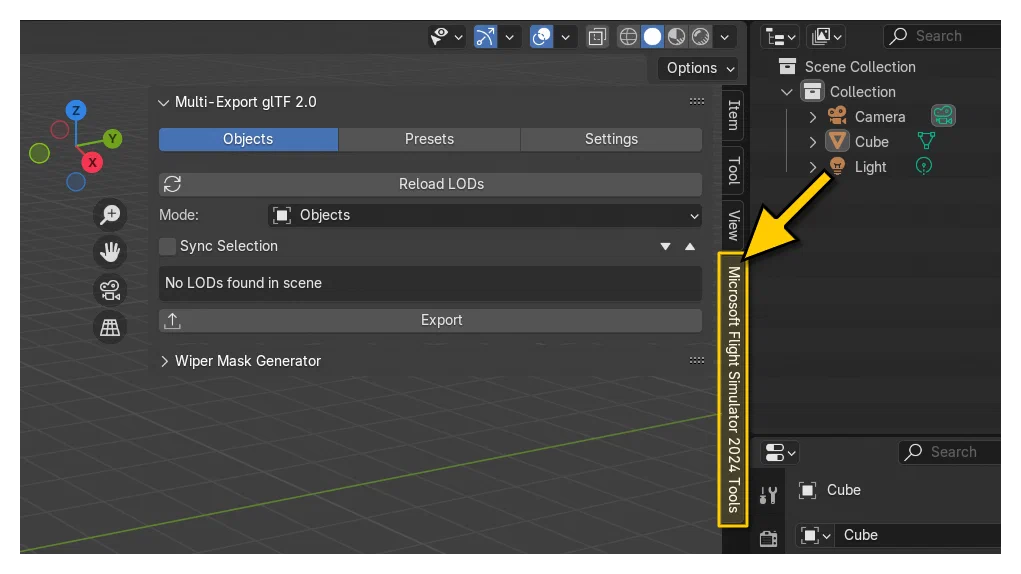
Task: Select solid viewport shading sphere
Action: pyautogui.click(x=652, y=36)
